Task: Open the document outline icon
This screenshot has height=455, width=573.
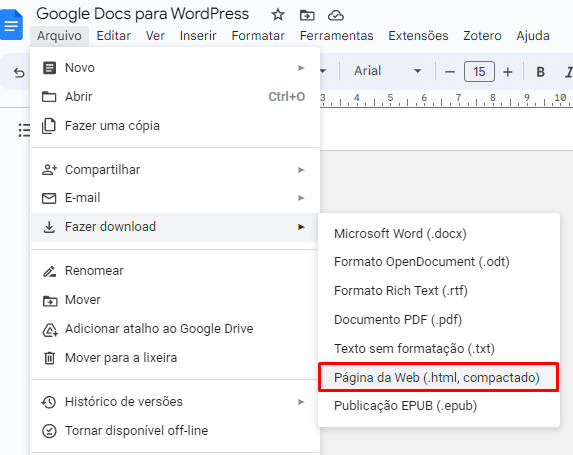Action: click(x=24, y=130)
